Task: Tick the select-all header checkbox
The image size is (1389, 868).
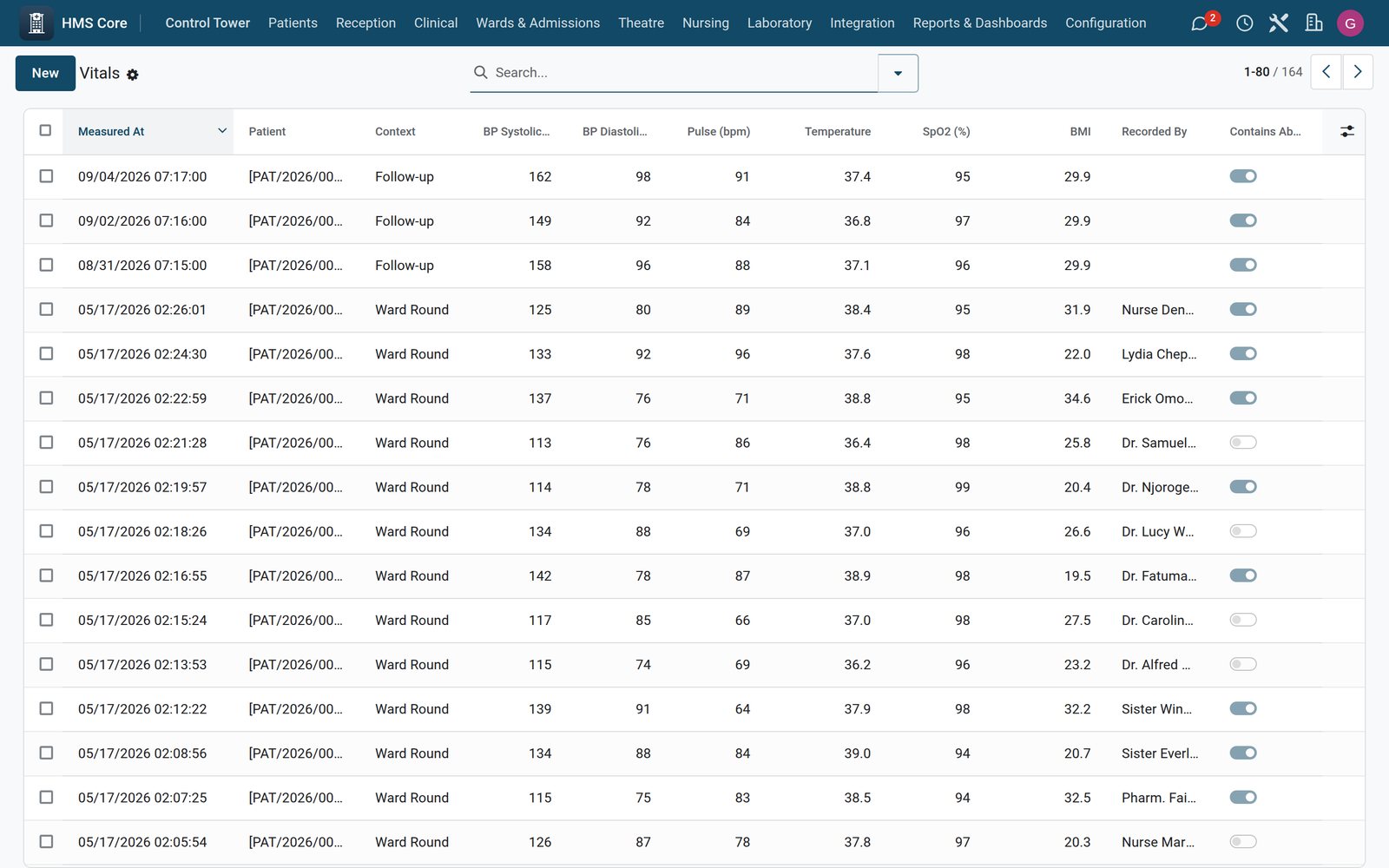Action: pyautogui.click(x=45, y=130)
